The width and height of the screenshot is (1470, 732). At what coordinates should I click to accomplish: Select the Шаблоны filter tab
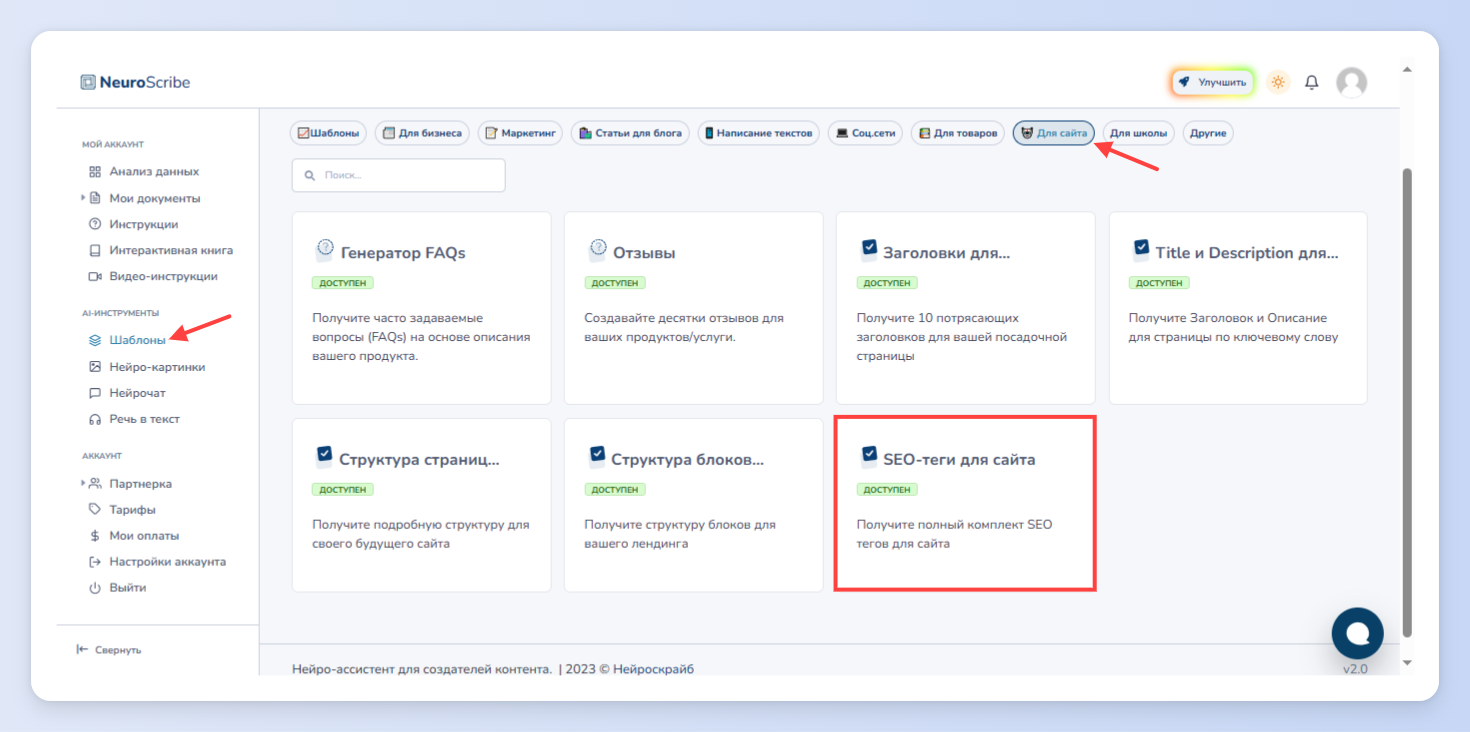328,133
